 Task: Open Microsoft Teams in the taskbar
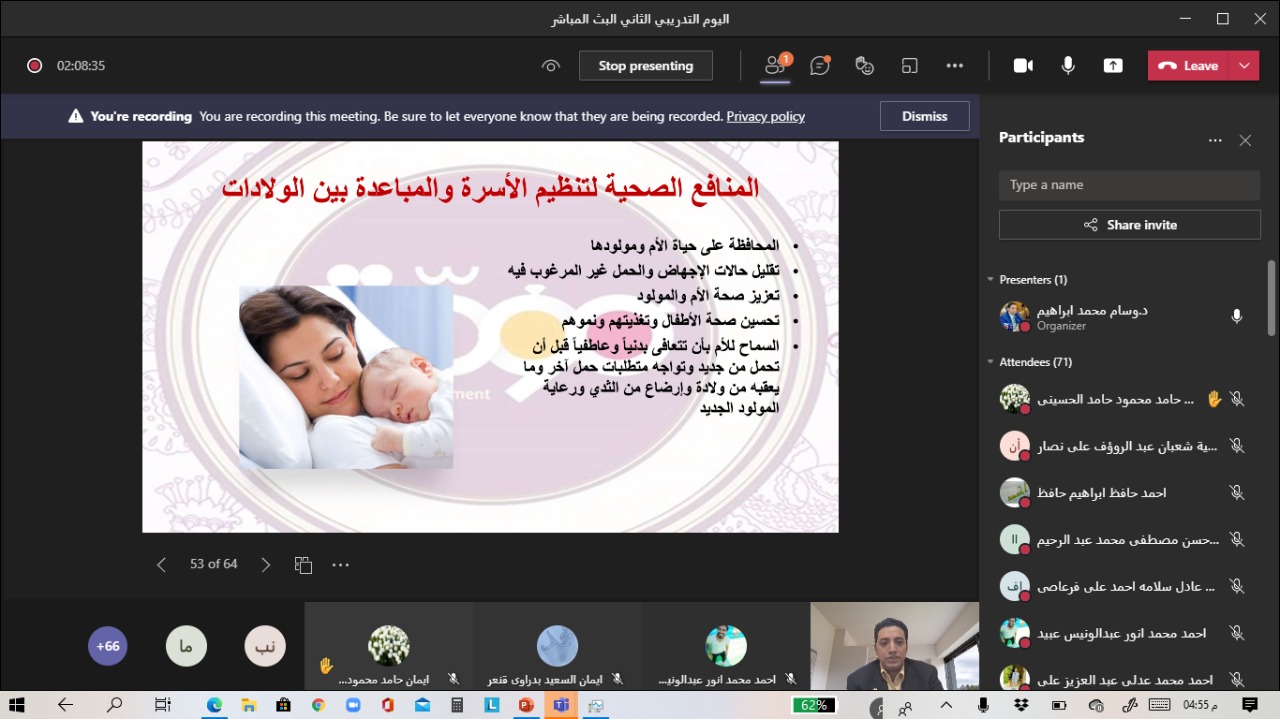coord(561,705)
